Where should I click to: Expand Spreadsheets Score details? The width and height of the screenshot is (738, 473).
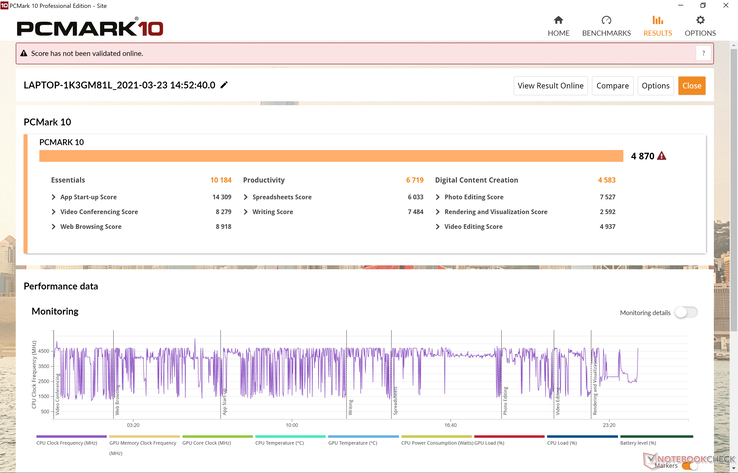(246, 197)
